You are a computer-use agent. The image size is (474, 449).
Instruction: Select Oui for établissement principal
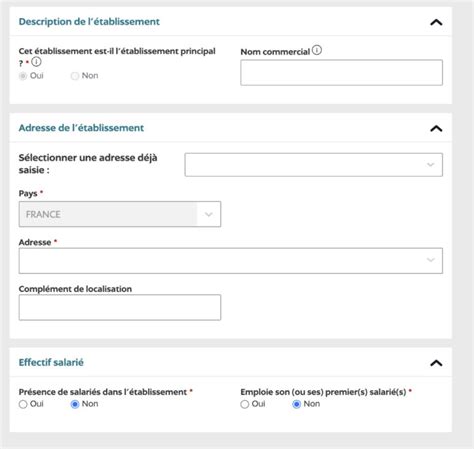point(23,76)
